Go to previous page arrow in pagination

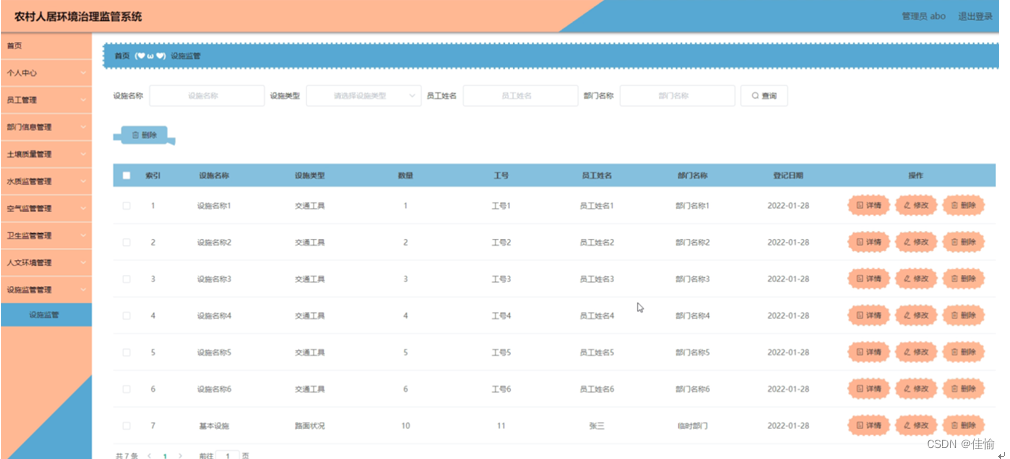coord(149,456)
